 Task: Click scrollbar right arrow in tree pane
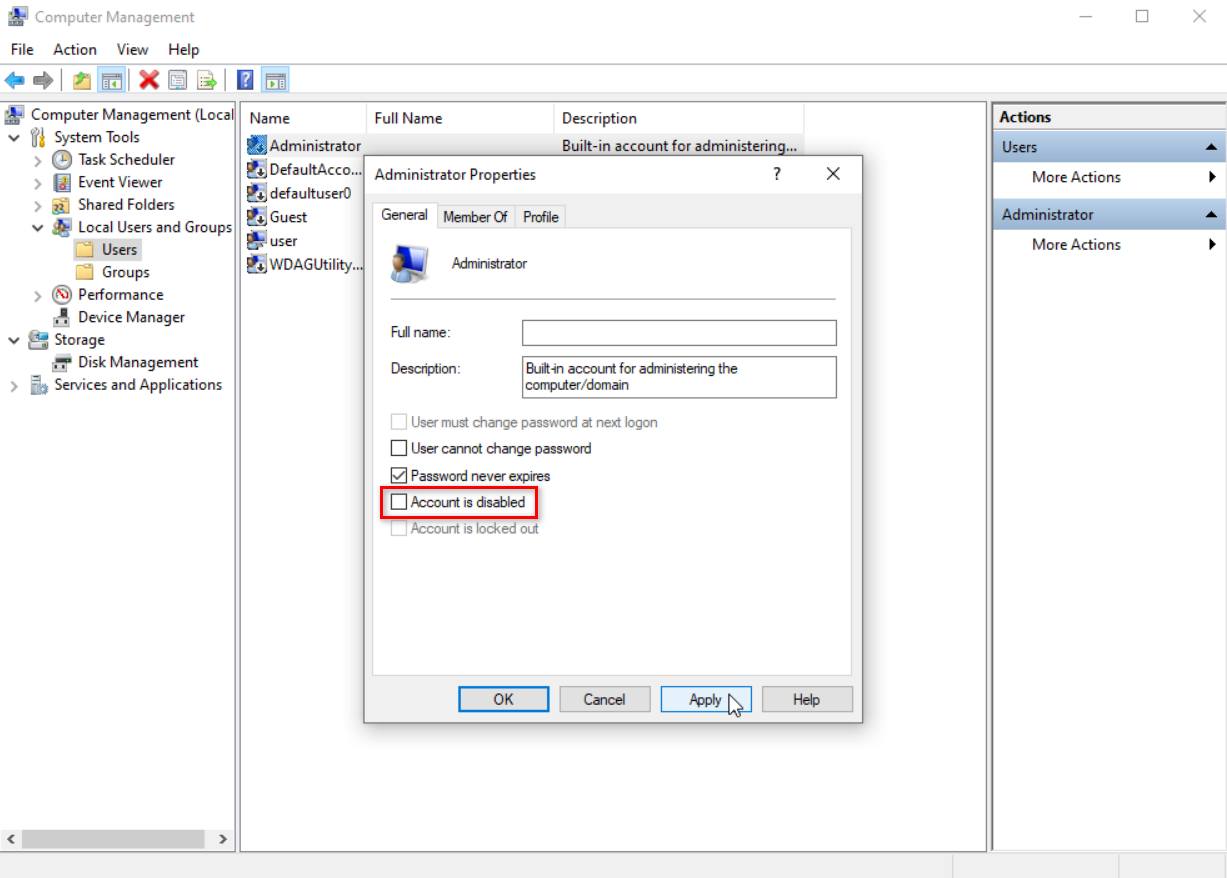pos(223,839)
